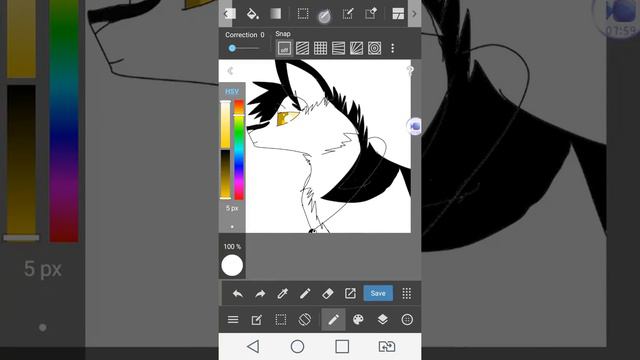This screenshot has height=360, width=640.
Task: Open the dotted grid shortcut settings
Action: point(407,293)
